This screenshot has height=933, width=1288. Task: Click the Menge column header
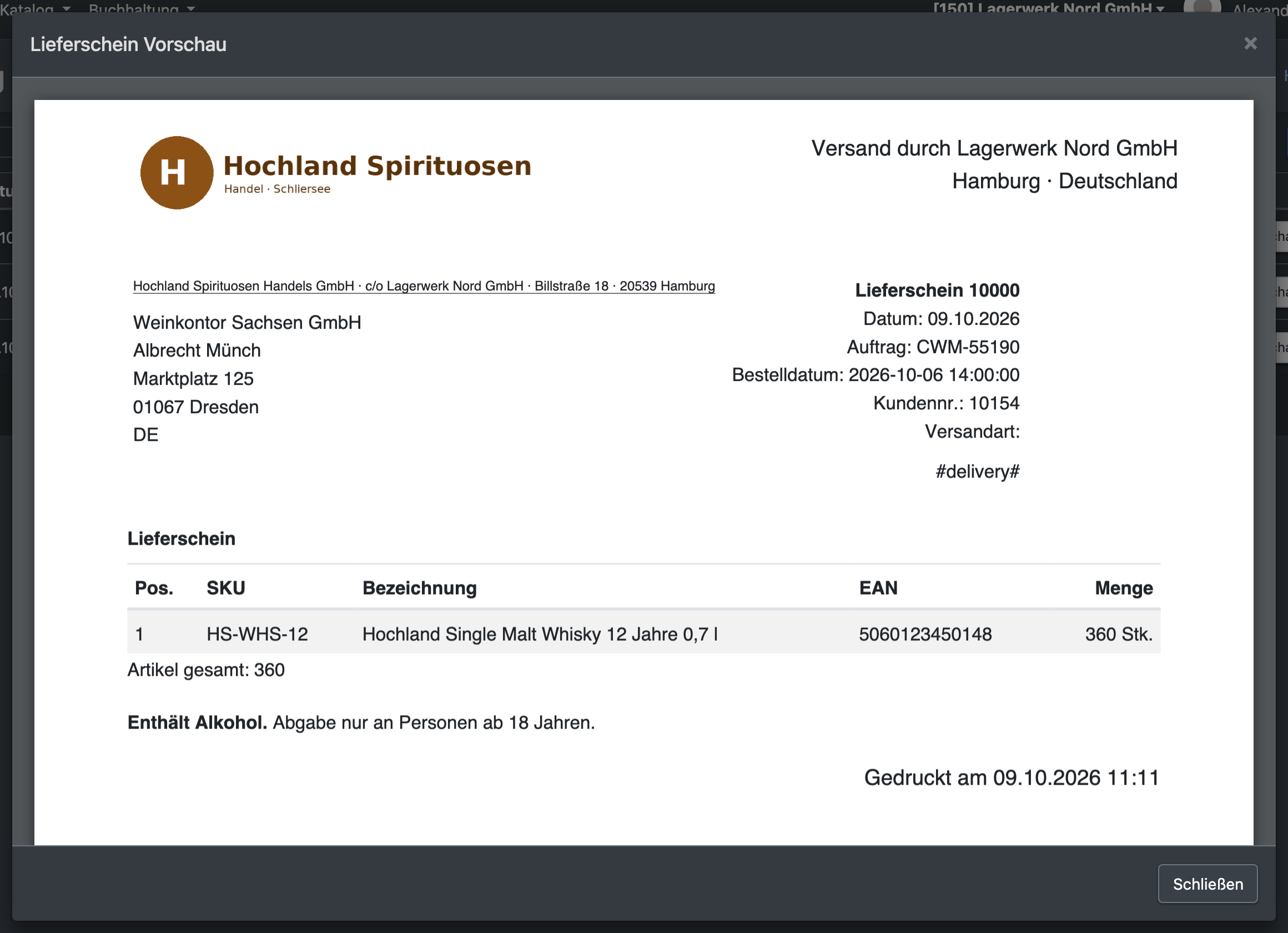coord(1124,588)
